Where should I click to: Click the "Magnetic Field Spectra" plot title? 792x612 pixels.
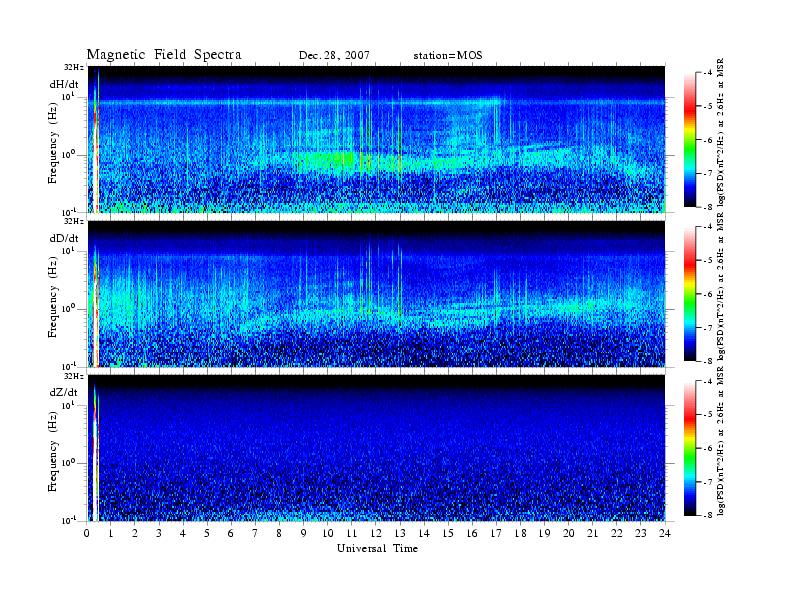click(164, 55)
